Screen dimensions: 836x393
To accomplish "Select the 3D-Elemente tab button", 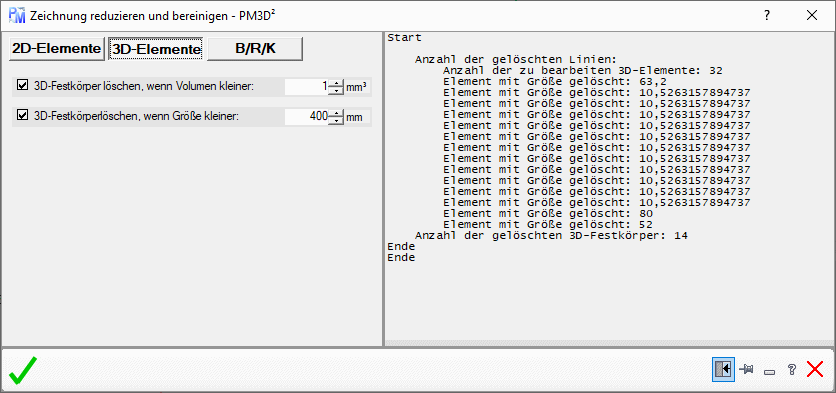I will click(156, 49).
